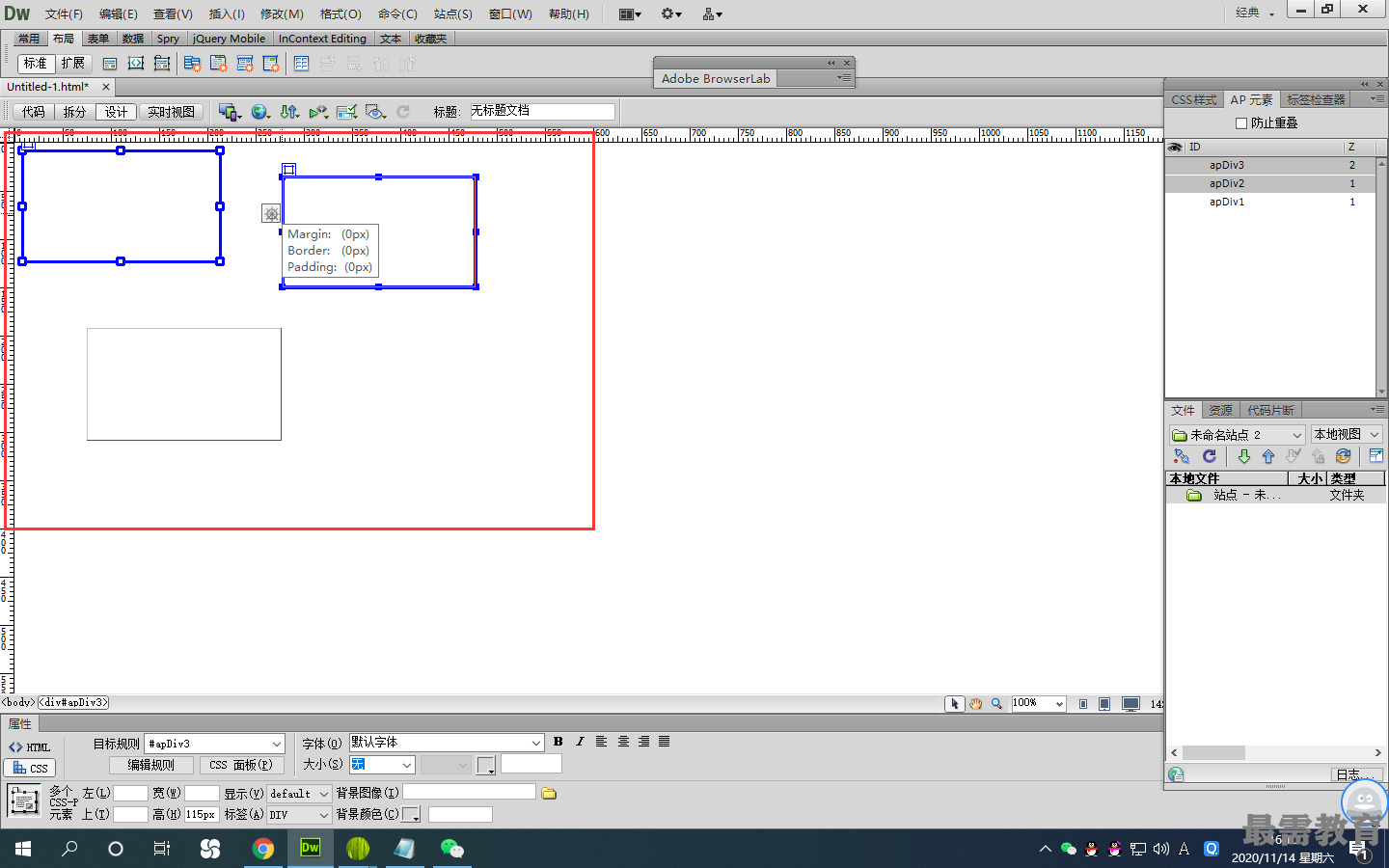Click the W3C validation icon
This screenshot has width=1389, height=868.
pyautogui.click(x=318, y=112)
